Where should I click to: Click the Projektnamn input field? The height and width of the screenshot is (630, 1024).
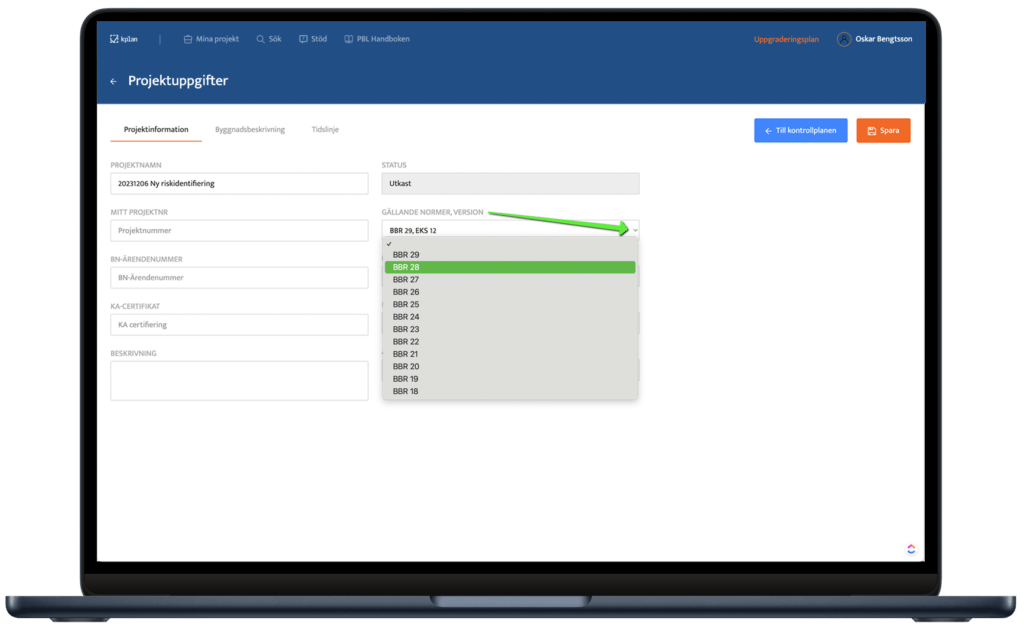tap(239, 184)
